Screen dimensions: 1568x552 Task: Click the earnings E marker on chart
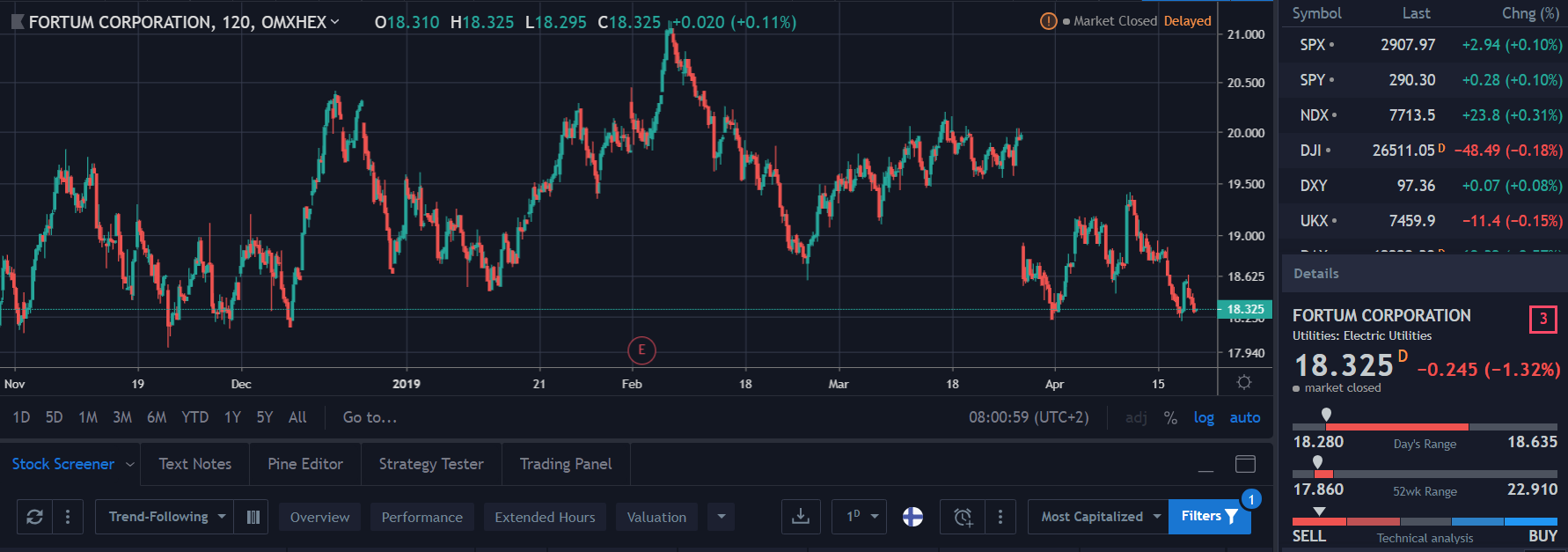tap(641, 350)
